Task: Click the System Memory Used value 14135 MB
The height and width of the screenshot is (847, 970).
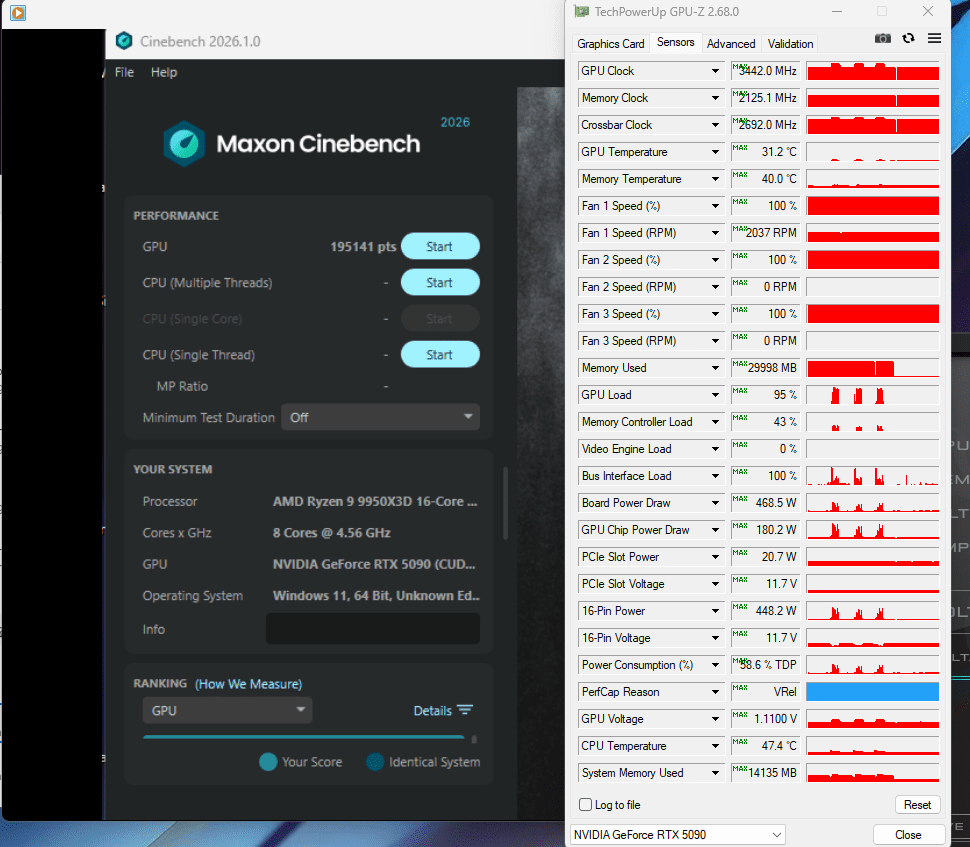Action: [x=772, y=773]
